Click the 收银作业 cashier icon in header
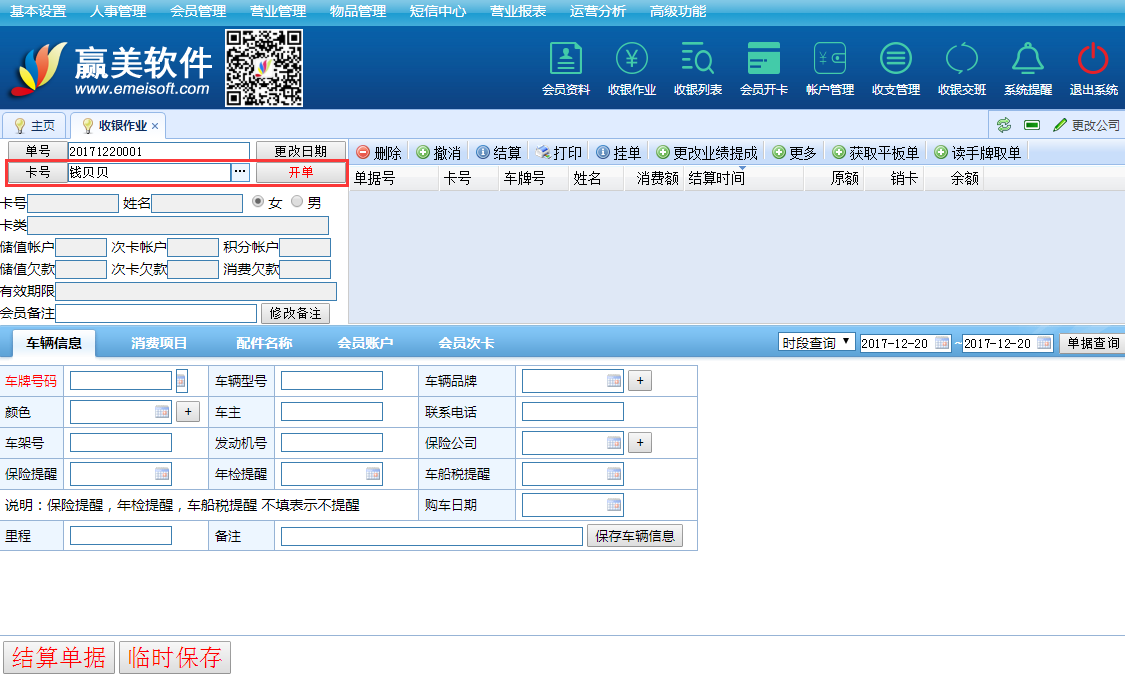 [632, 60]
